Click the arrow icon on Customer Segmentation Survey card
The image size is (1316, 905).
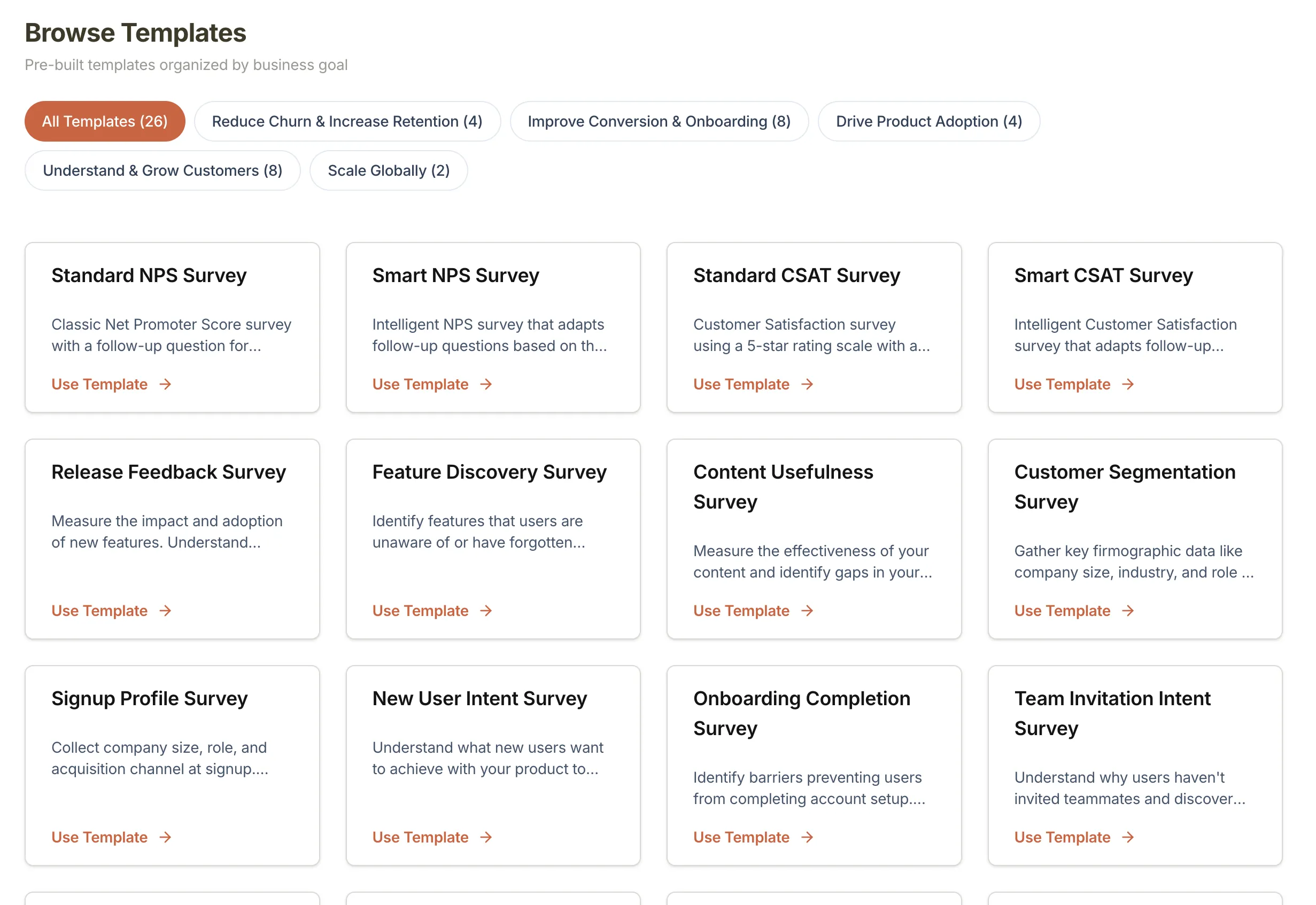tap(1128, 611)
